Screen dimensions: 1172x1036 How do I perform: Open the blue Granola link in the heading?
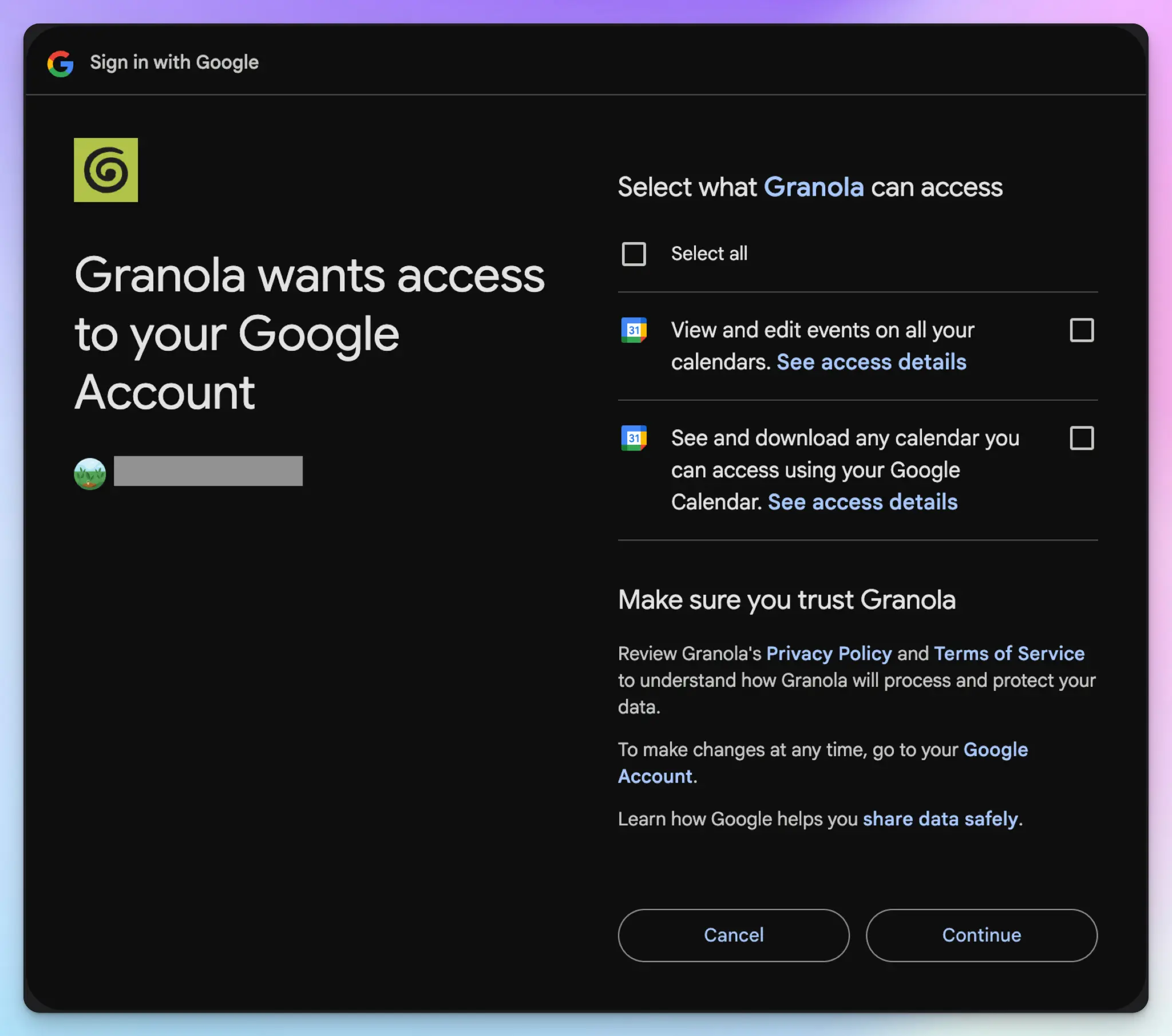click(x=814, y=187)
